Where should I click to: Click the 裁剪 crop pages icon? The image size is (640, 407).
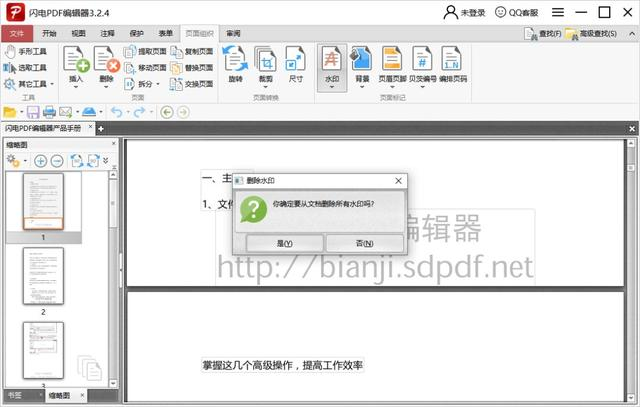pos(266,60)
